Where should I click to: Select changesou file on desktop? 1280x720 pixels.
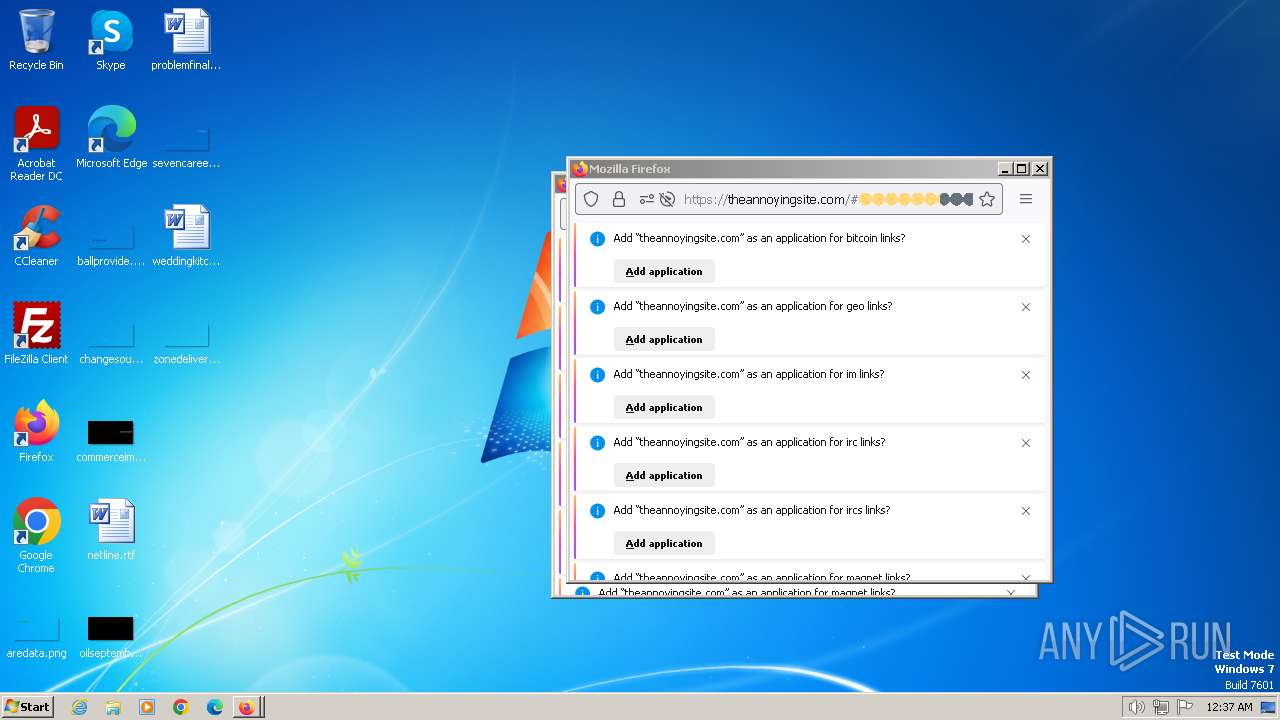[x=111, y=343]
